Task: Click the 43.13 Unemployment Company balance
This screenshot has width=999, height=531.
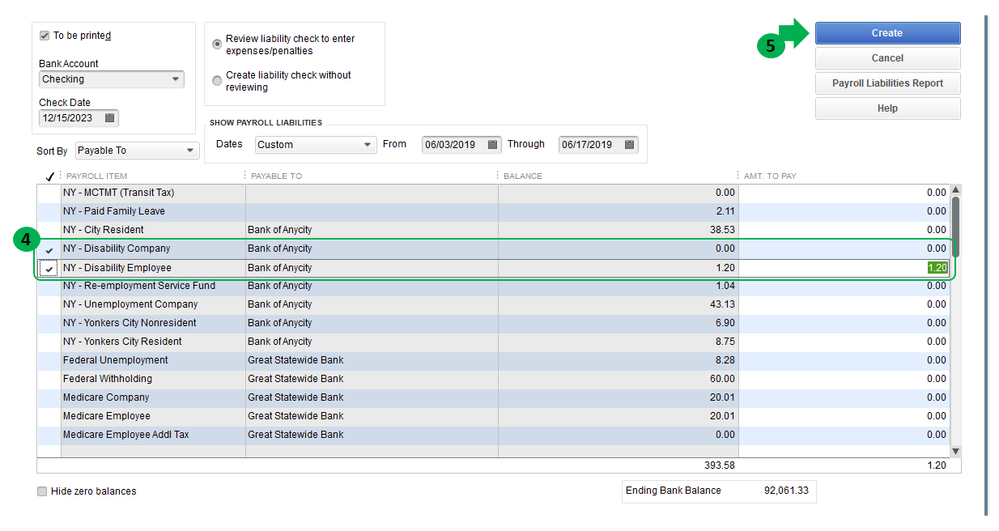Action: tap(722, 304)
